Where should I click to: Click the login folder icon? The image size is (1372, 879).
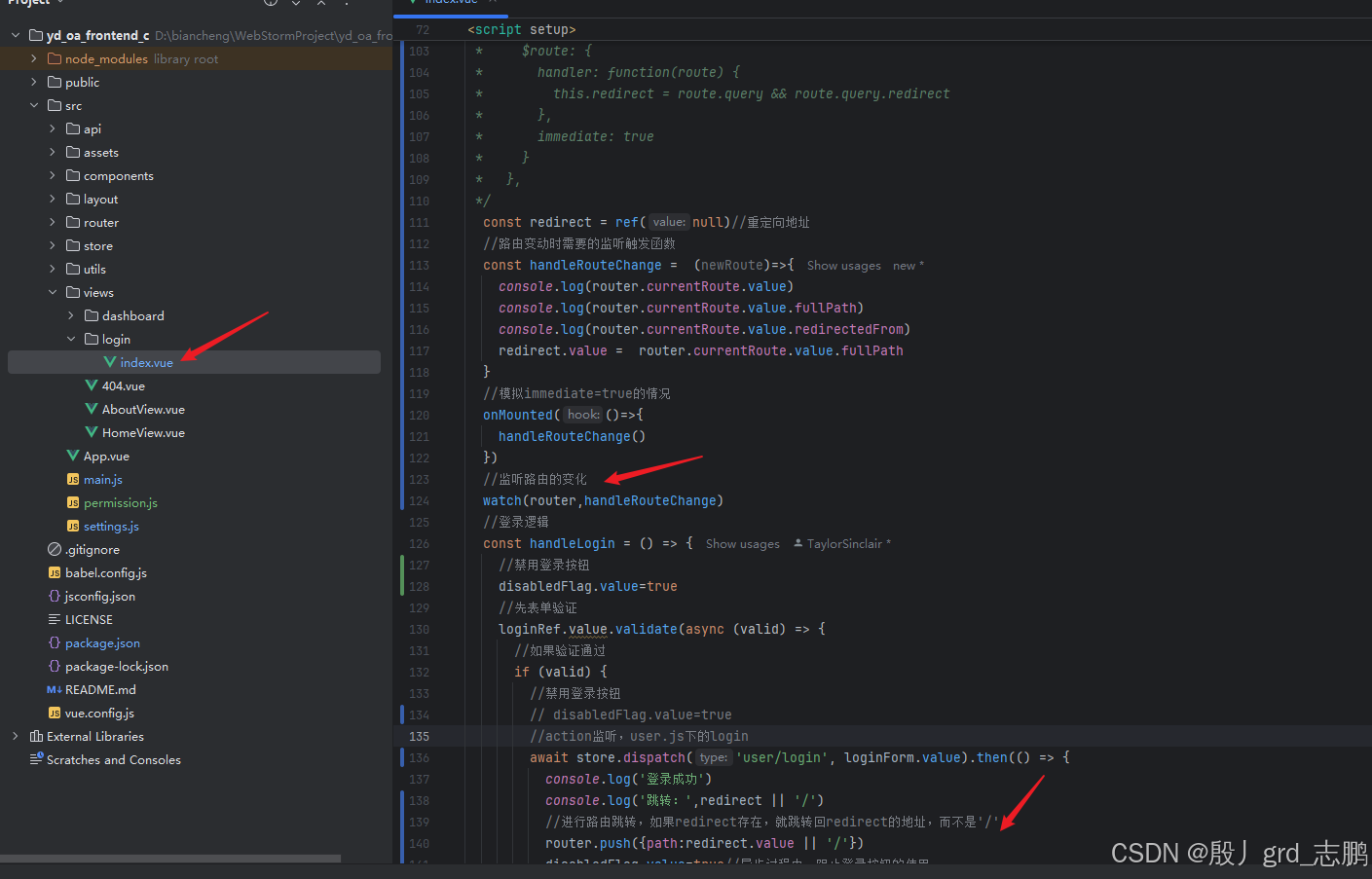92,340
